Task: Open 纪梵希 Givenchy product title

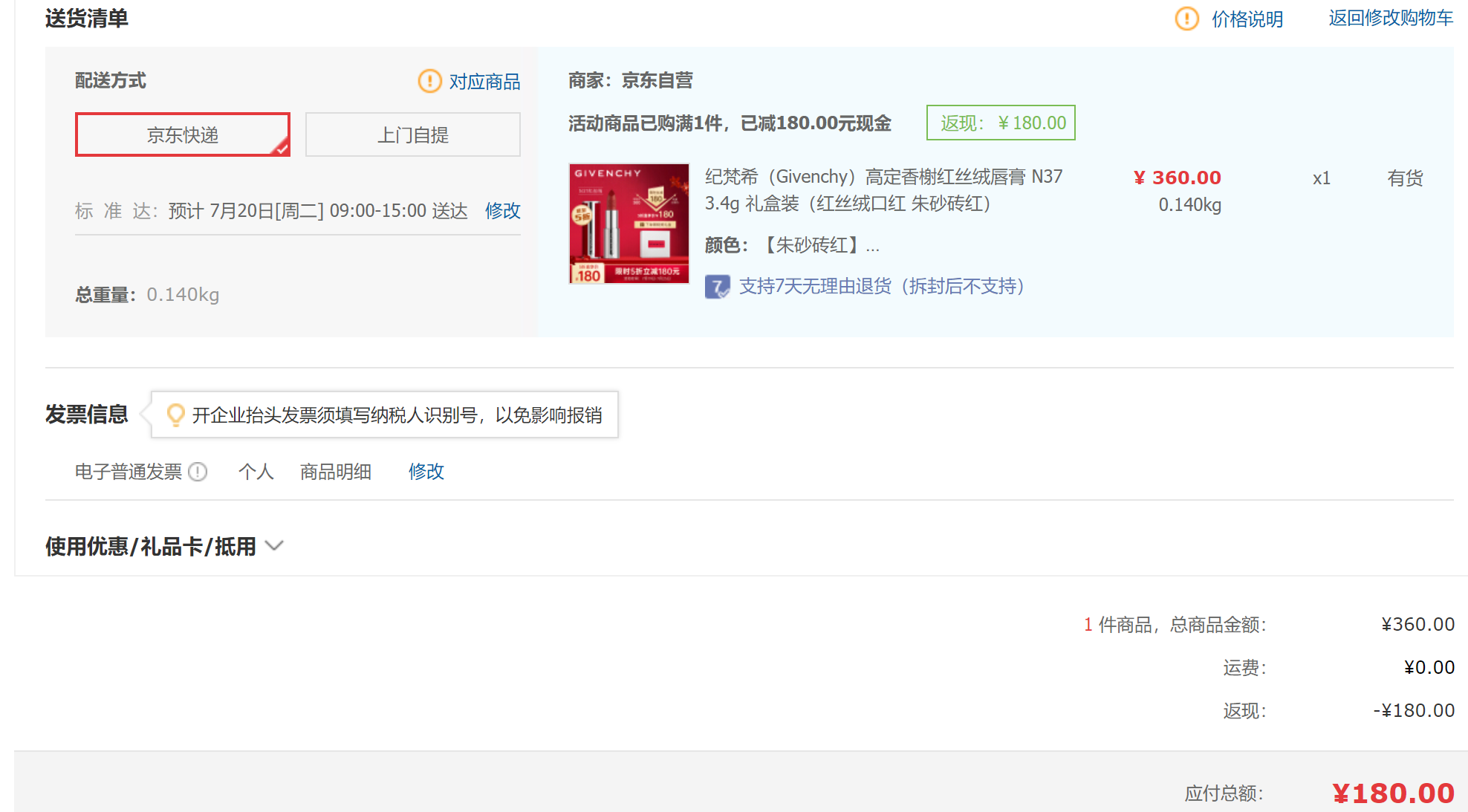Action: click(x=884, y=190)
